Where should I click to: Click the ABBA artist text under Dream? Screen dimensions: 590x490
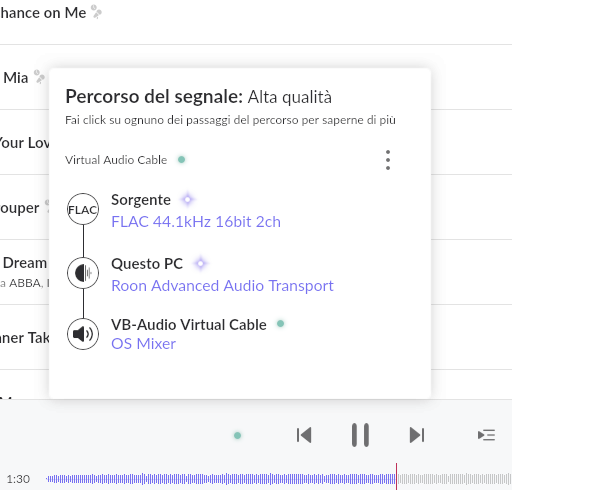point(25,283)
